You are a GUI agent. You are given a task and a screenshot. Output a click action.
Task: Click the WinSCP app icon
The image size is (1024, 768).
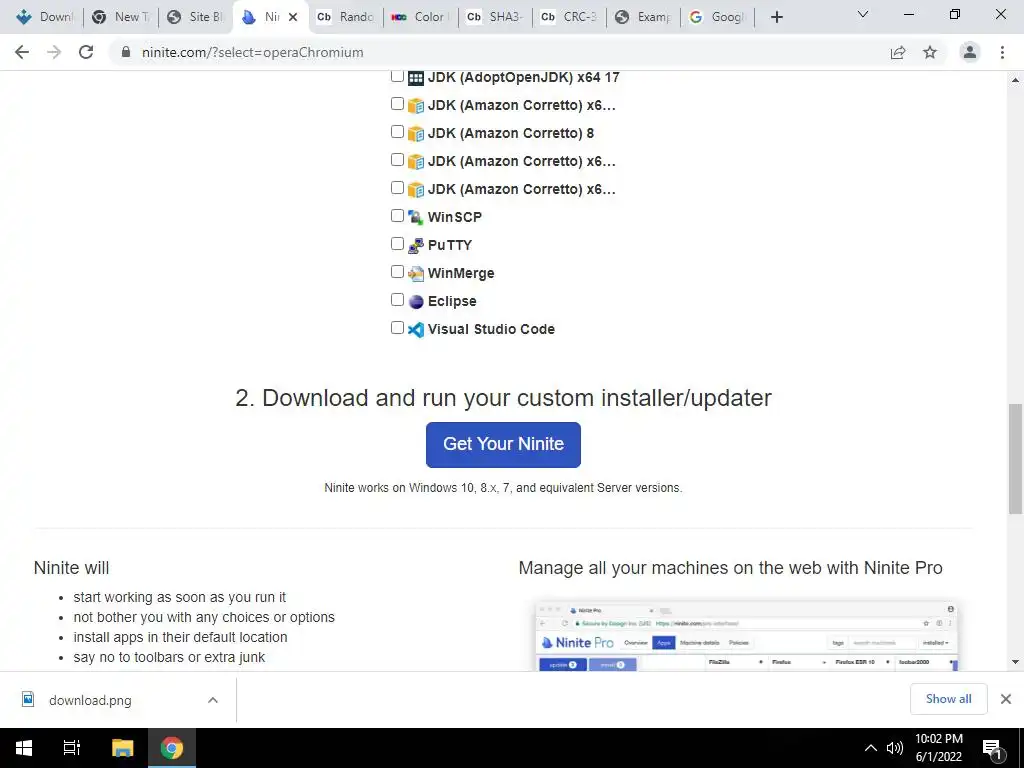point(416,217)
